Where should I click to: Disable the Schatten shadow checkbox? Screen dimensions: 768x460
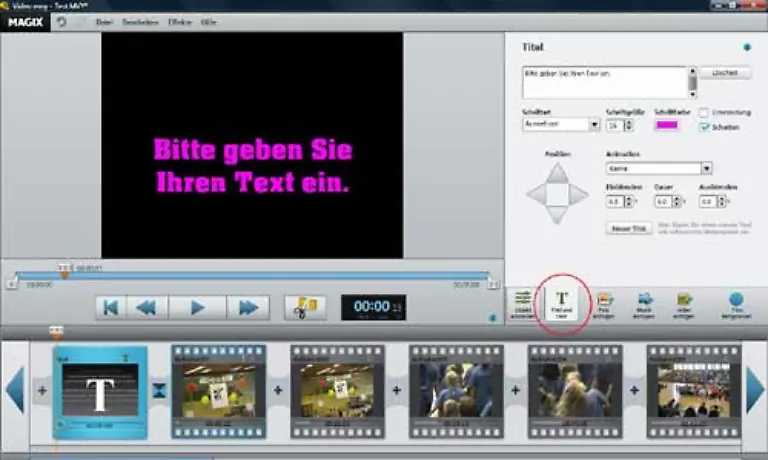click(704, 127)
